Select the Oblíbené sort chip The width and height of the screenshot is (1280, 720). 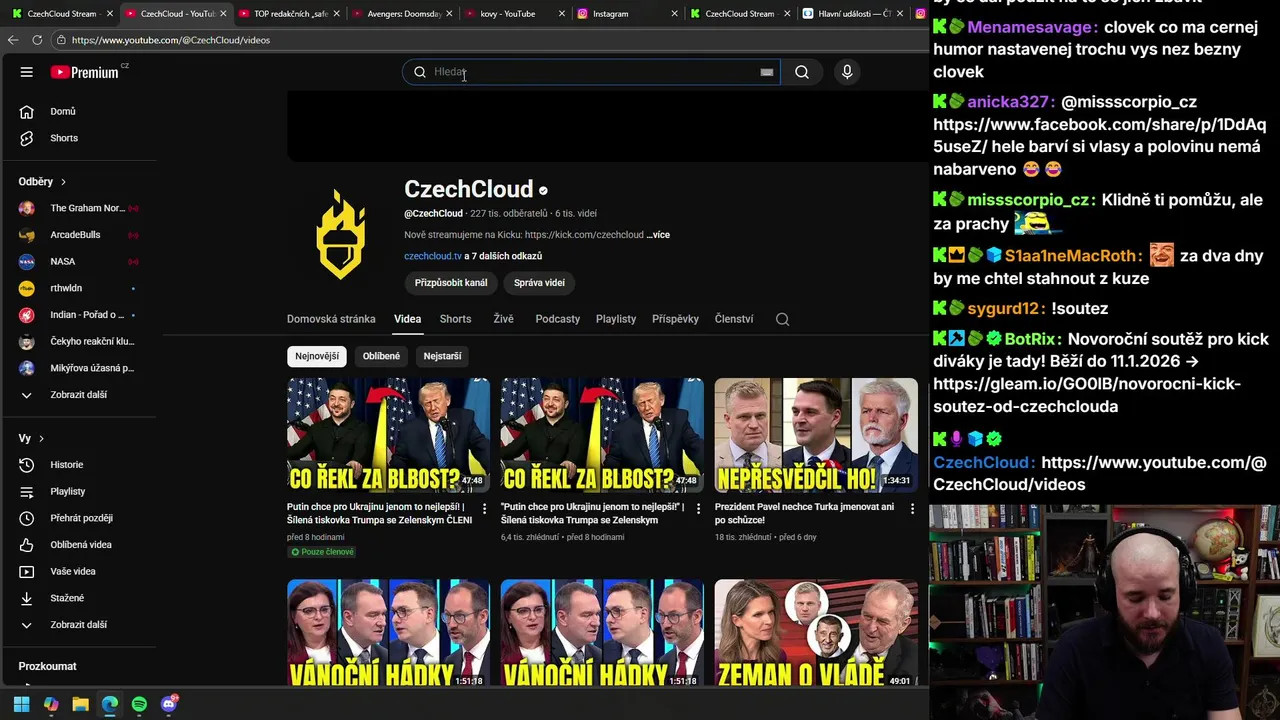[381, 356]
